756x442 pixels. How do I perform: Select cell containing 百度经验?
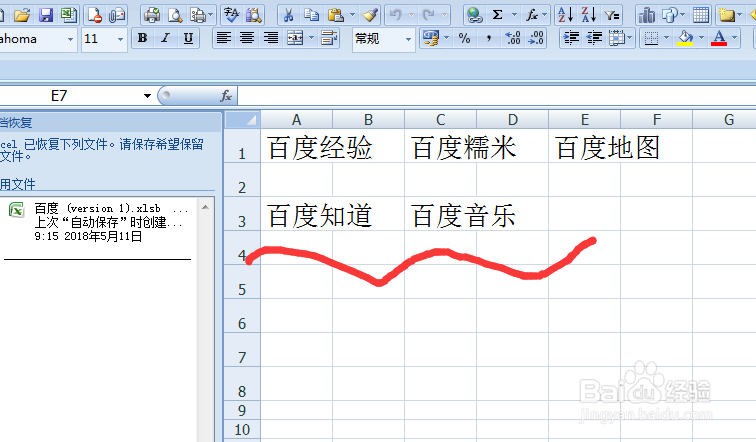(x=297, y=146)
